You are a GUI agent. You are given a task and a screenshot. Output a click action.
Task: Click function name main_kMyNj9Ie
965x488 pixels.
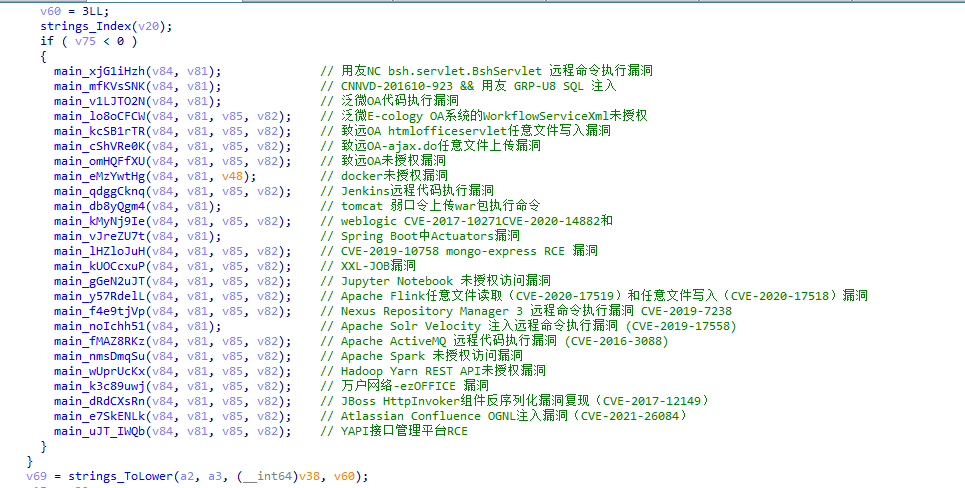(x=100, y=221)
